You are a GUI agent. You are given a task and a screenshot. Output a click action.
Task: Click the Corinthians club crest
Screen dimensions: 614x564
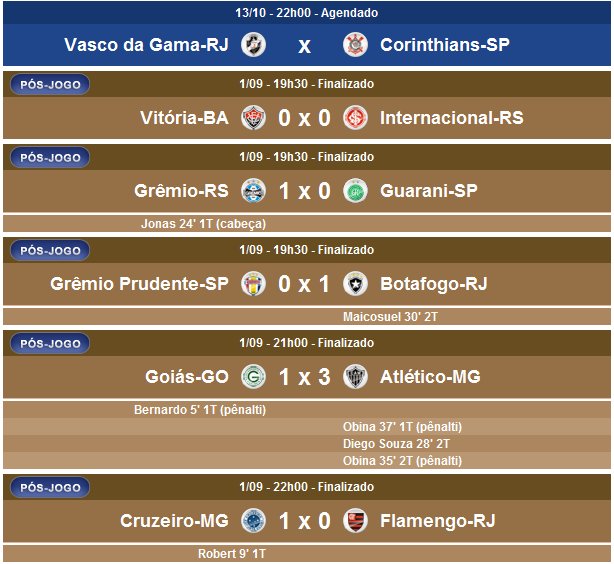click(x=355, y=45)
